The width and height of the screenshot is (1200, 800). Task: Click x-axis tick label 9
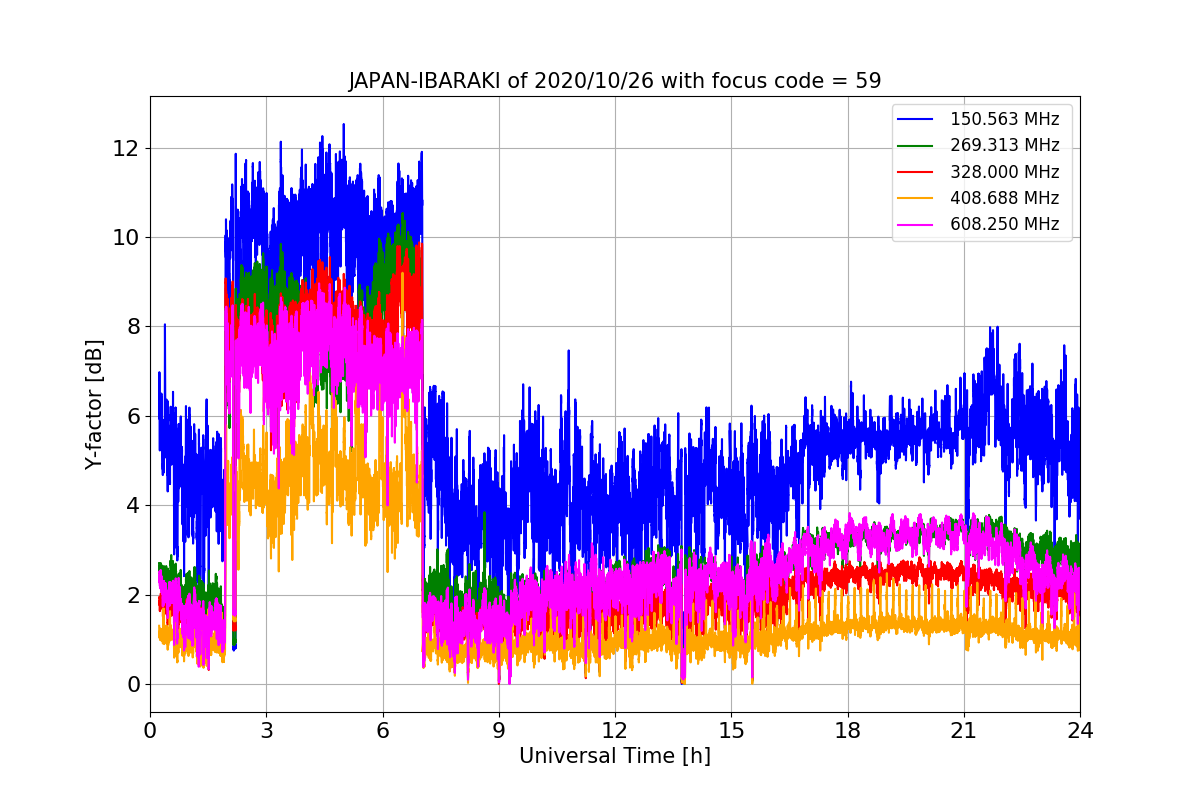coord(499,731)
